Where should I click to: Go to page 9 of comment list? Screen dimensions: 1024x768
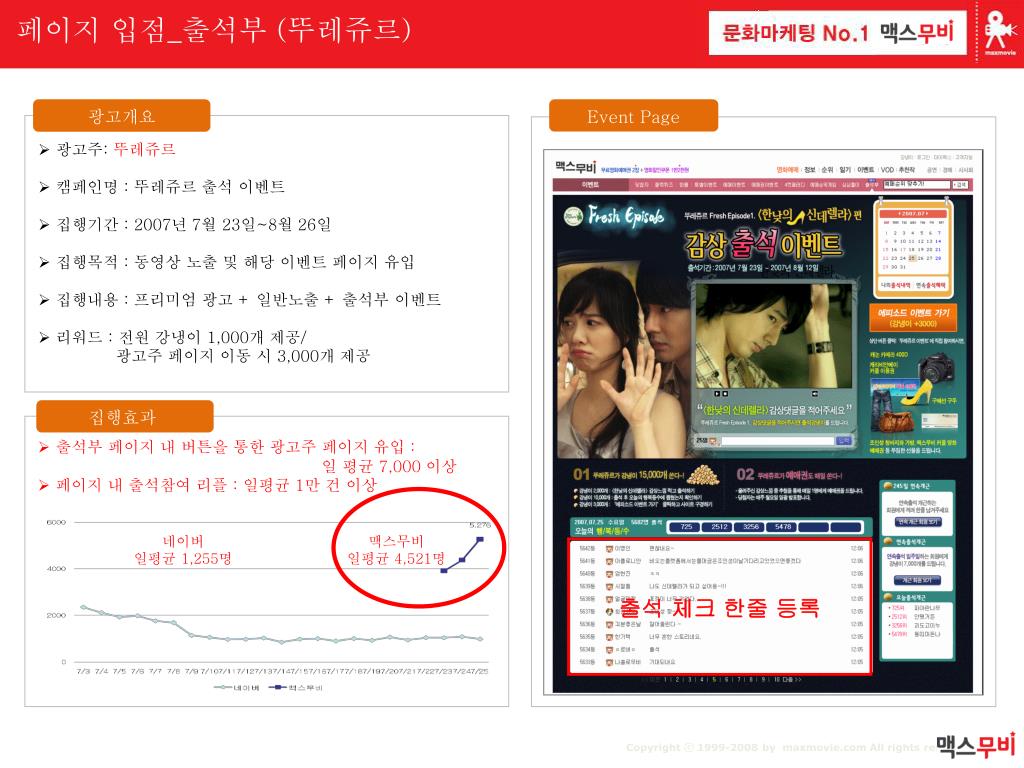(x=763, y=680)
